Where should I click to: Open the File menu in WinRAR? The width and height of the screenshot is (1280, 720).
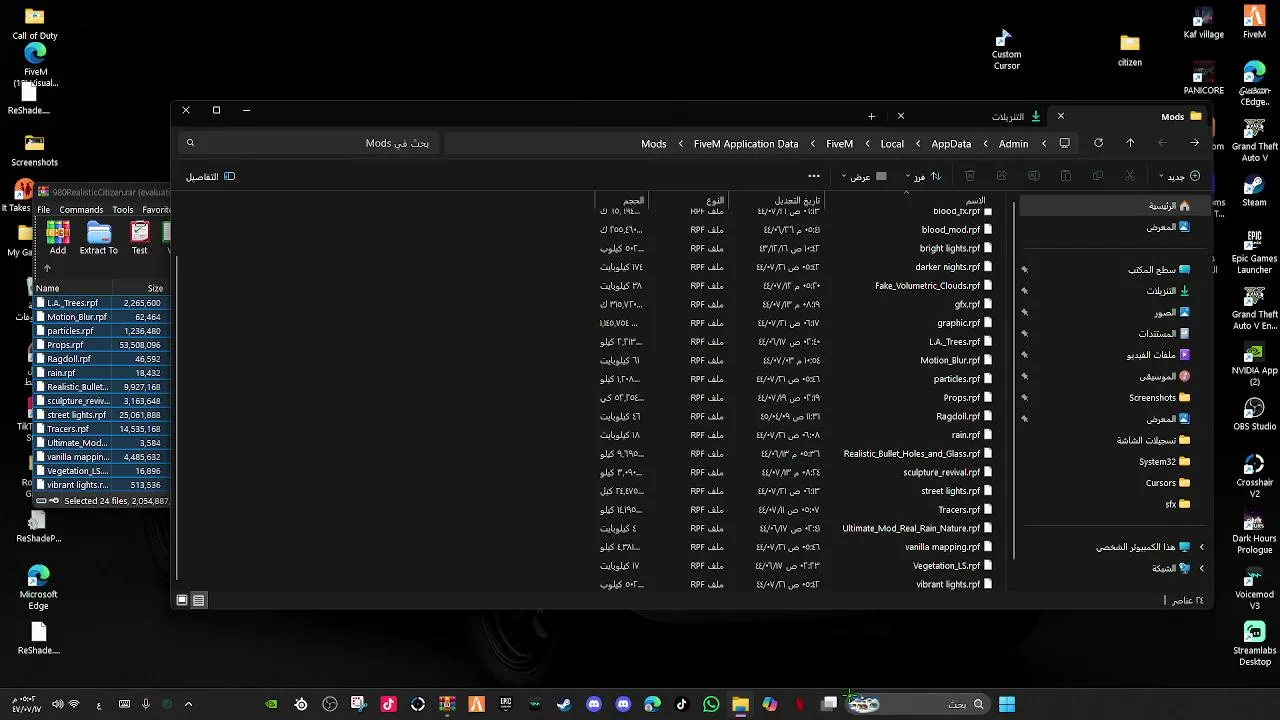(x=44, y=210)
